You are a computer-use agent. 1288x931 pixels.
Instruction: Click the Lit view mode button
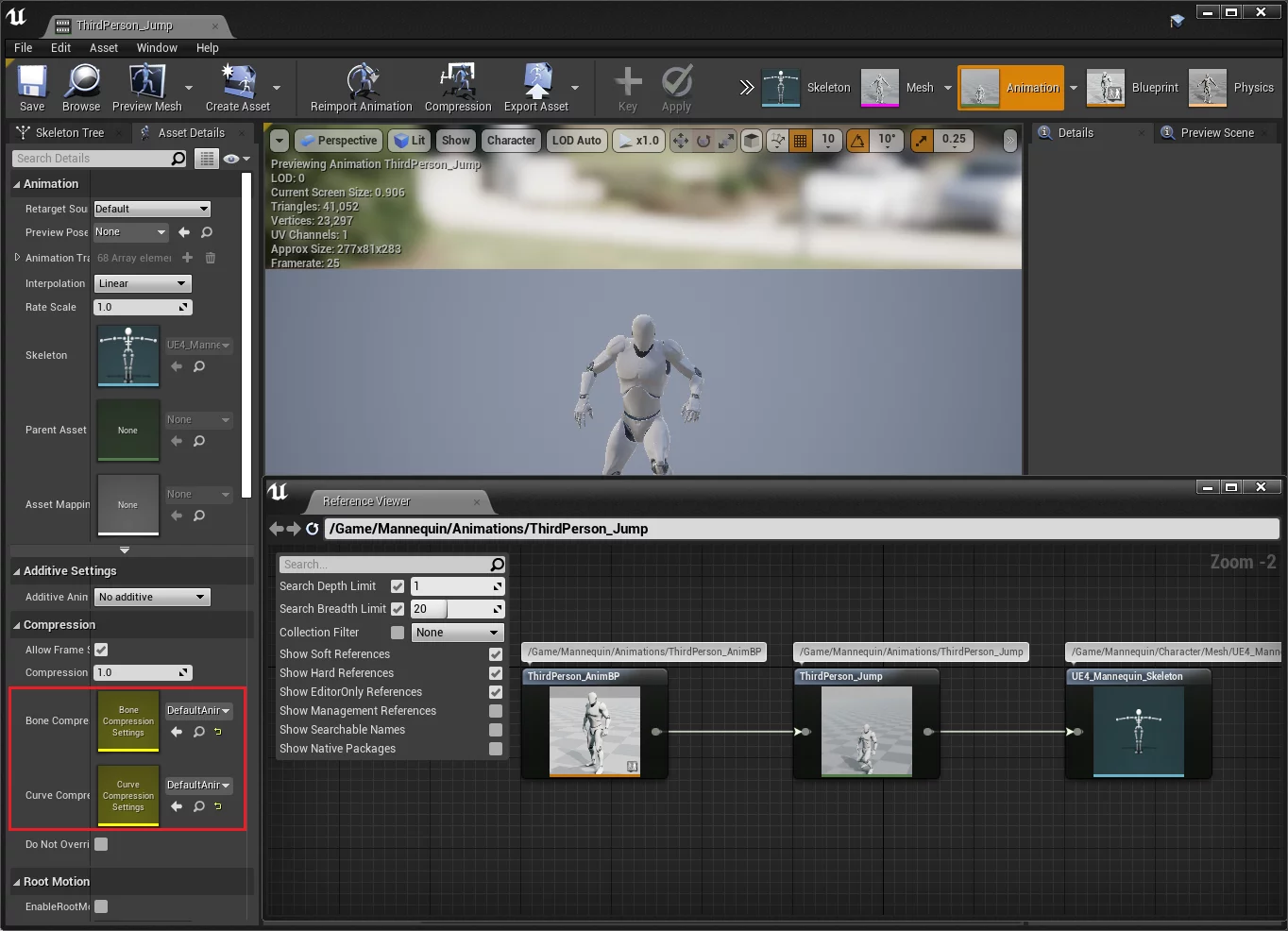[x=410, y=141]
